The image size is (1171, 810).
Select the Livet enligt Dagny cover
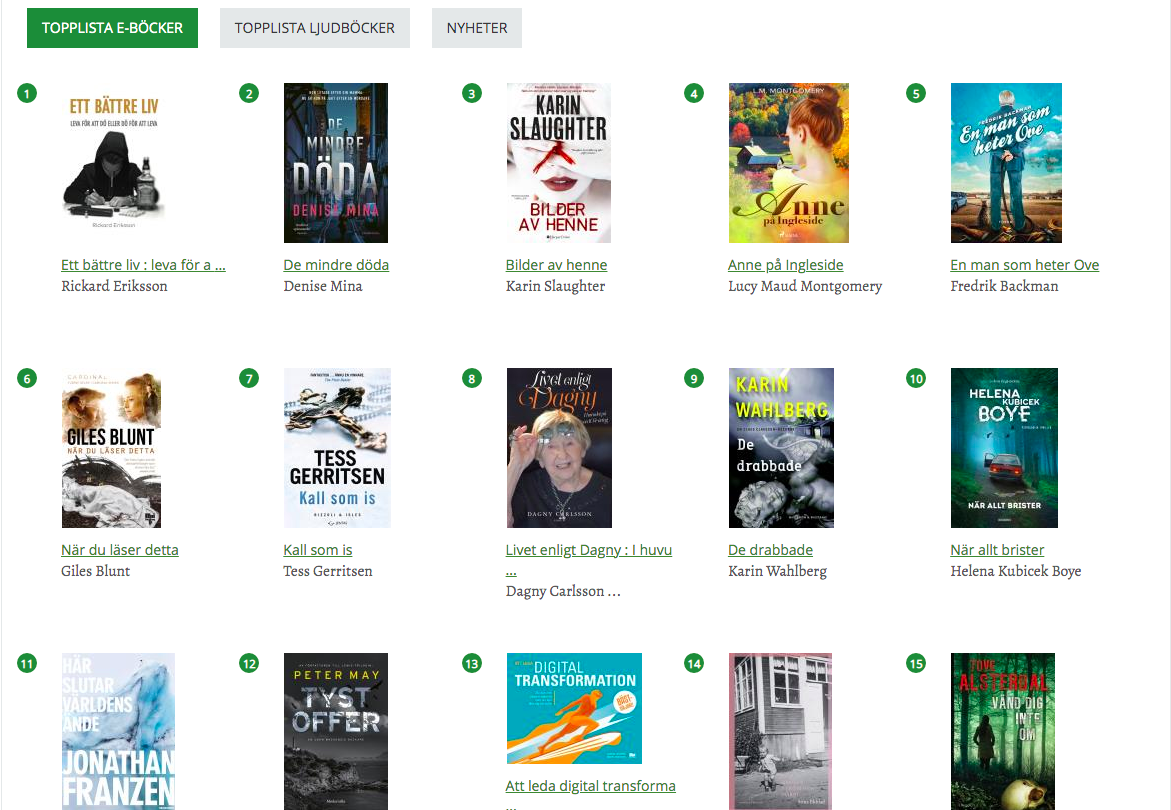point(559,448)
